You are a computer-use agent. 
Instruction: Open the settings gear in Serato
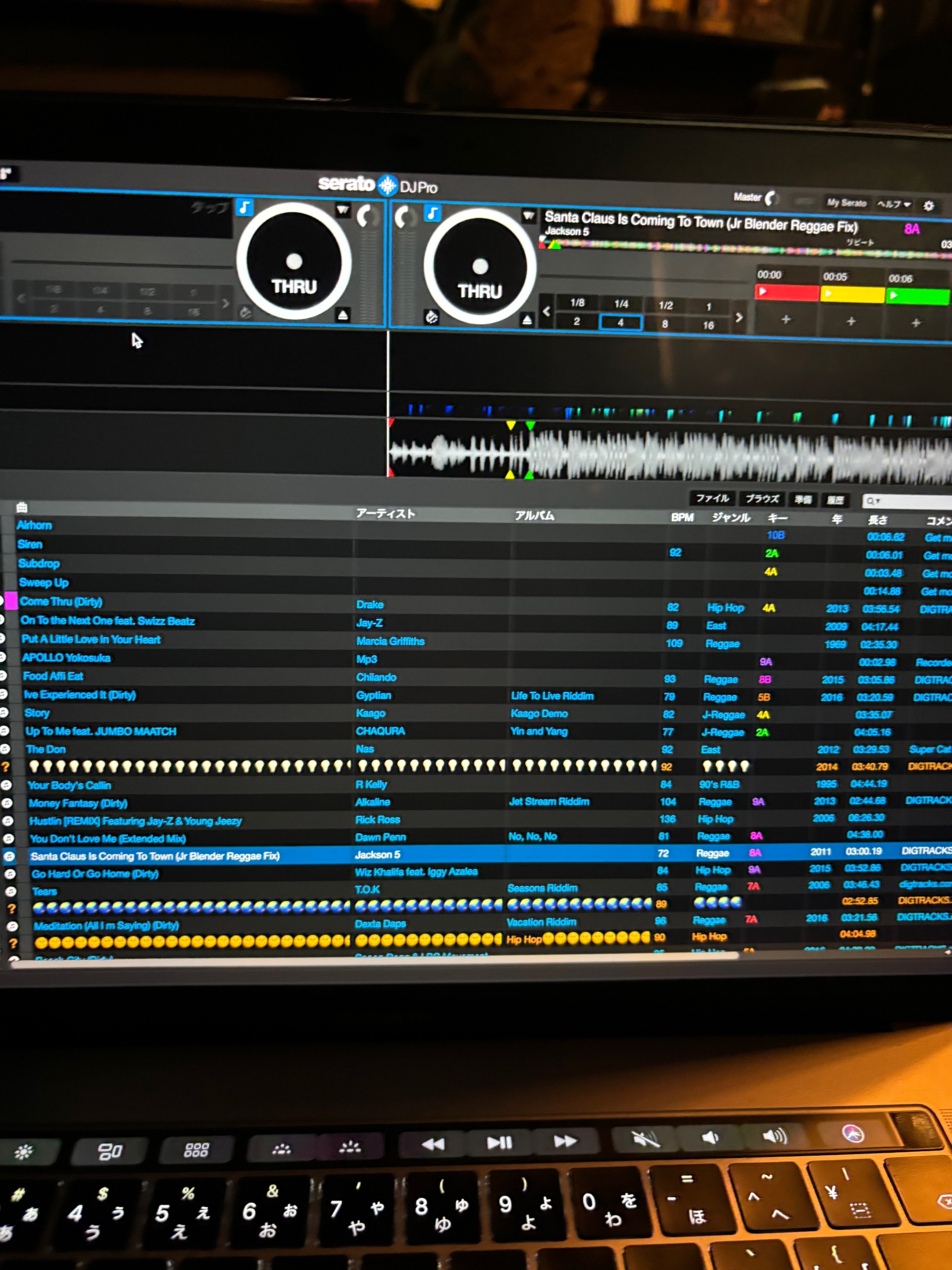tap(929, 206)
